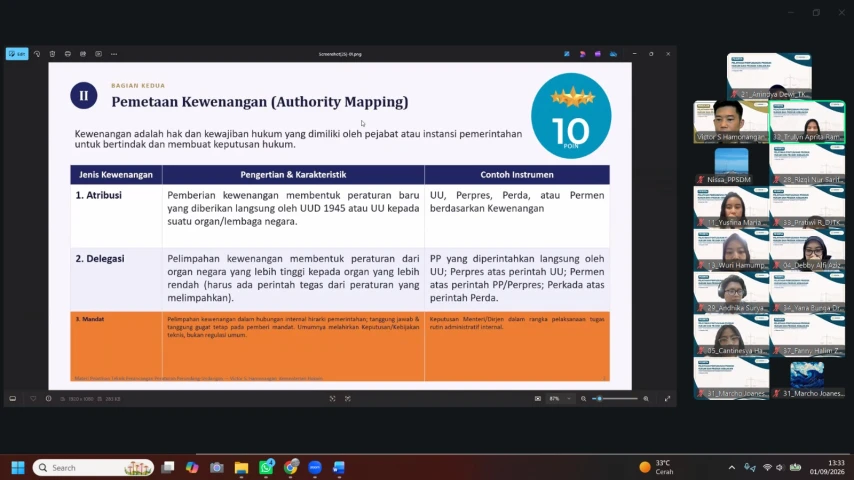854x480 pixels.
Task: Open File Explorer from the taskbar
Action: click(241, 467)
